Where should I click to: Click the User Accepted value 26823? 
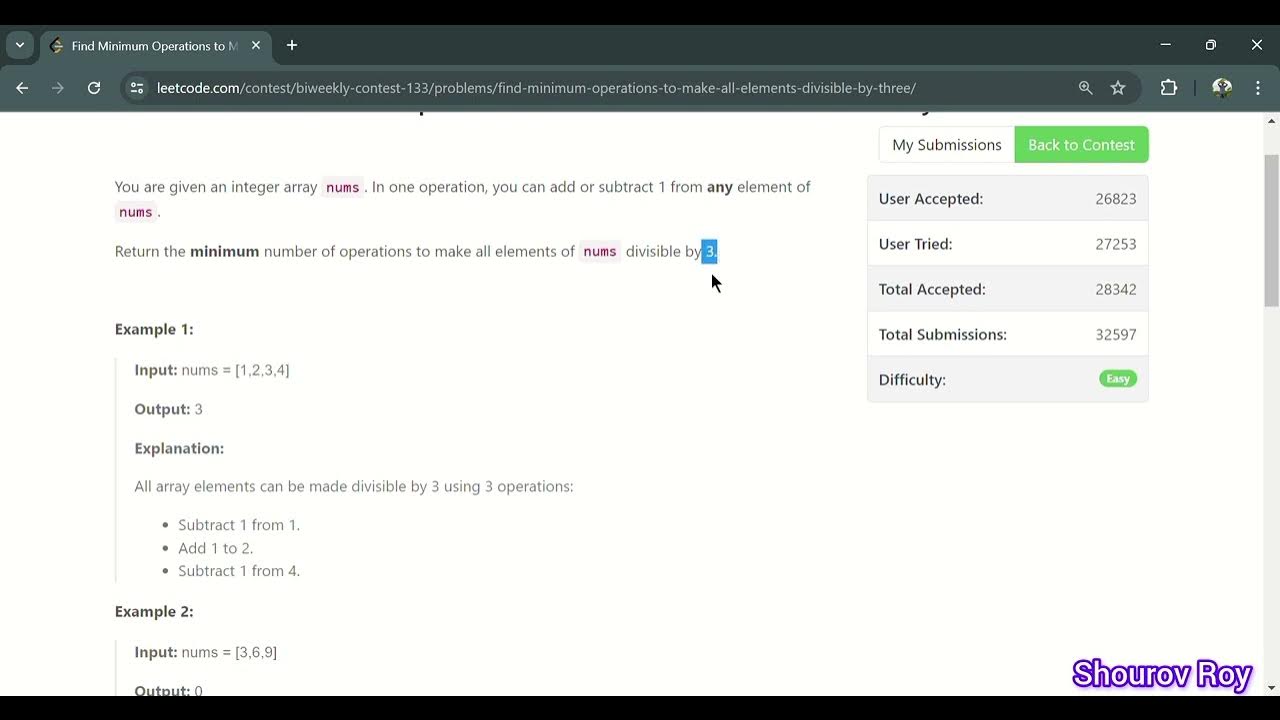[x=1115, y=199]
